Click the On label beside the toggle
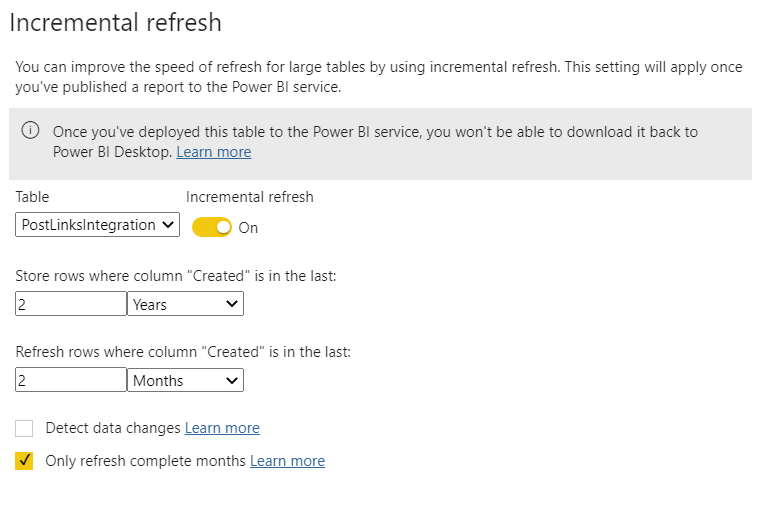Screen dimensions: 759x505 point(248,228)
